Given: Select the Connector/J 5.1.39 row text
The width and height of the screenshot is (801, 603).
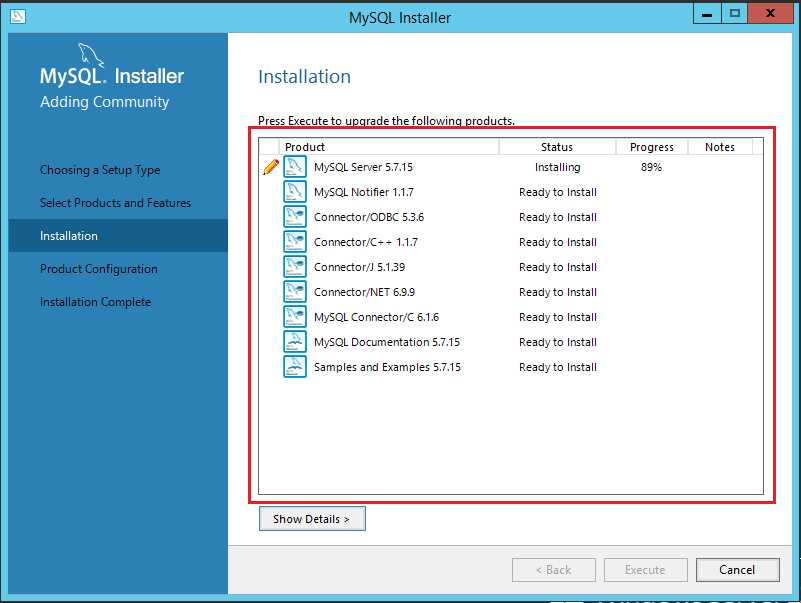Looking at the screenshot, I should click(x=360, y=267).
